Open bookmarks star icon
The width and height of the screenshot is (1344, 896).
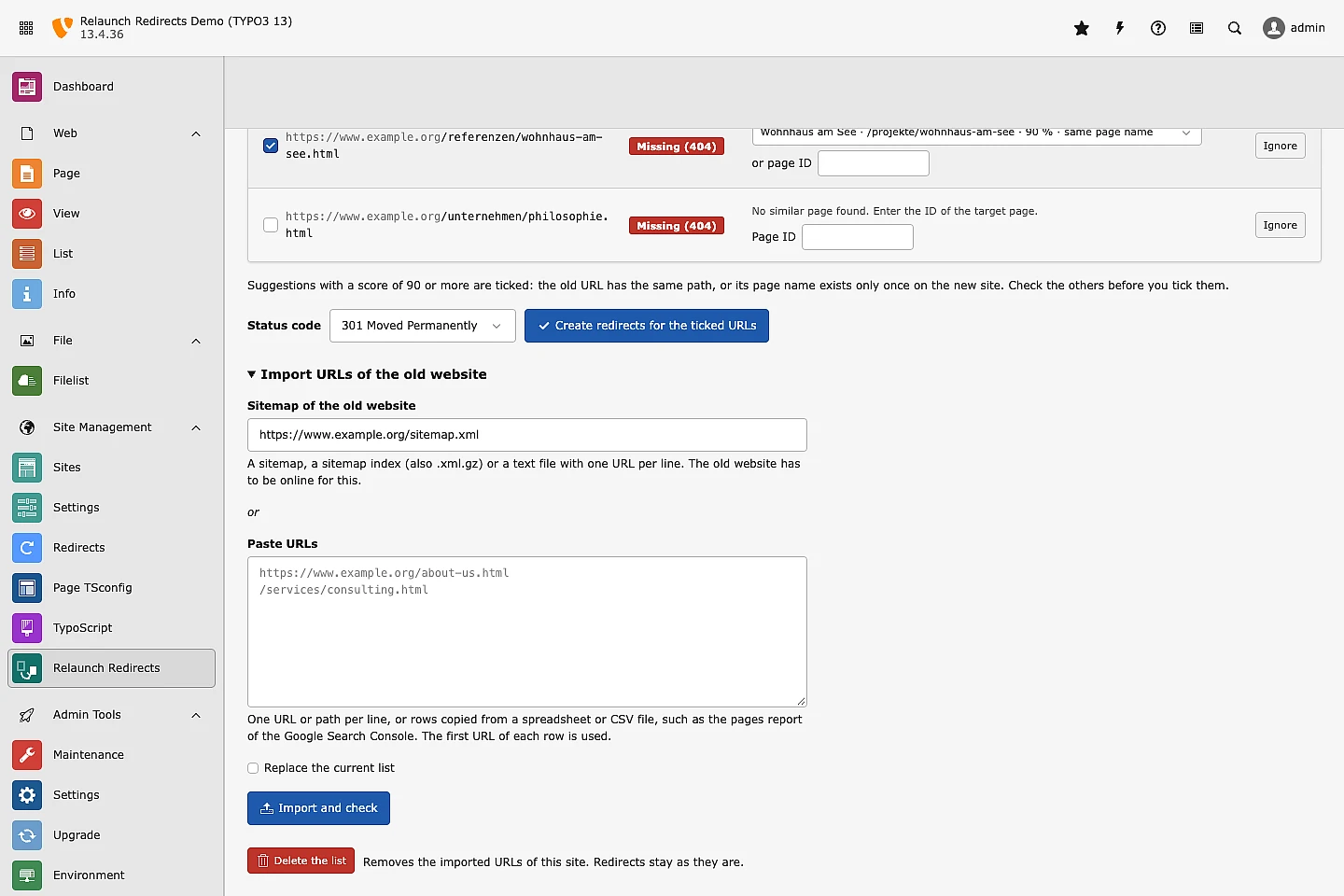(x=1082, y=28)
